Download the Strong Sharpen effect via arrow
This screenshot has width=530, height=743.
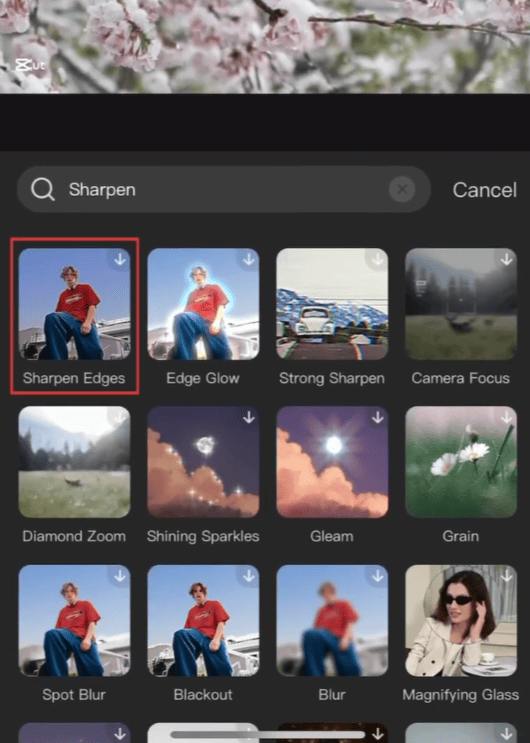(378, 259)
